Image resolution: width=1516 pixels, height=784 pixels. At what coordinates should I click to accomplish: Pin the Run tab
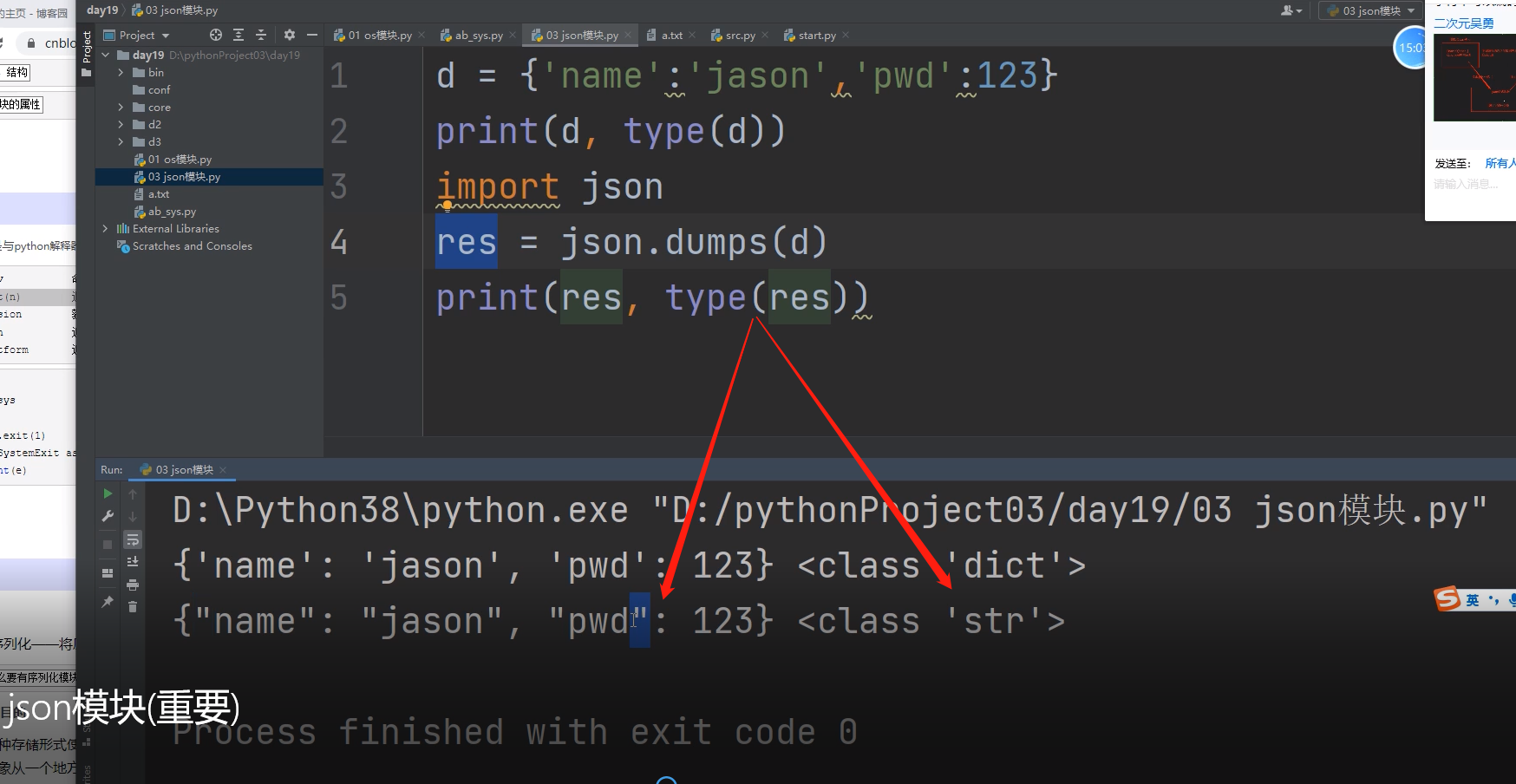click(x=108, y=601)
